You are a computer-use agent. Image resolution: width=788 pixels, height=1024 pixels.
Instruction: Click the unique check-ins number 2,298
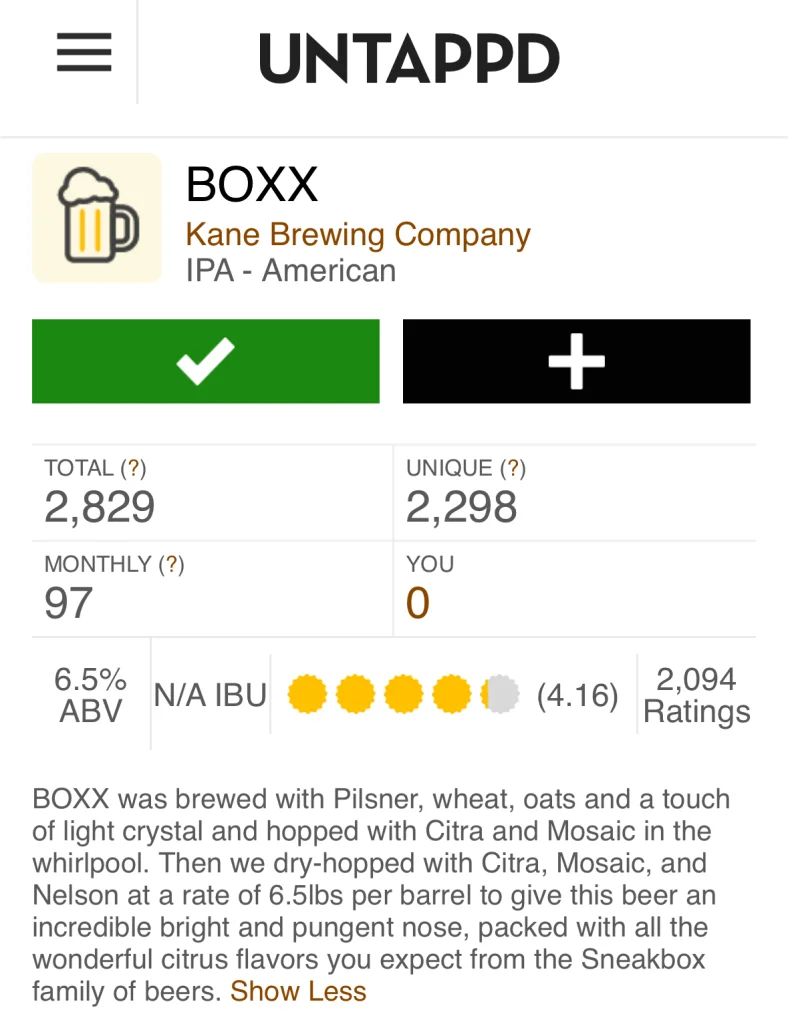pyautogui.click(x=461, y=507)
